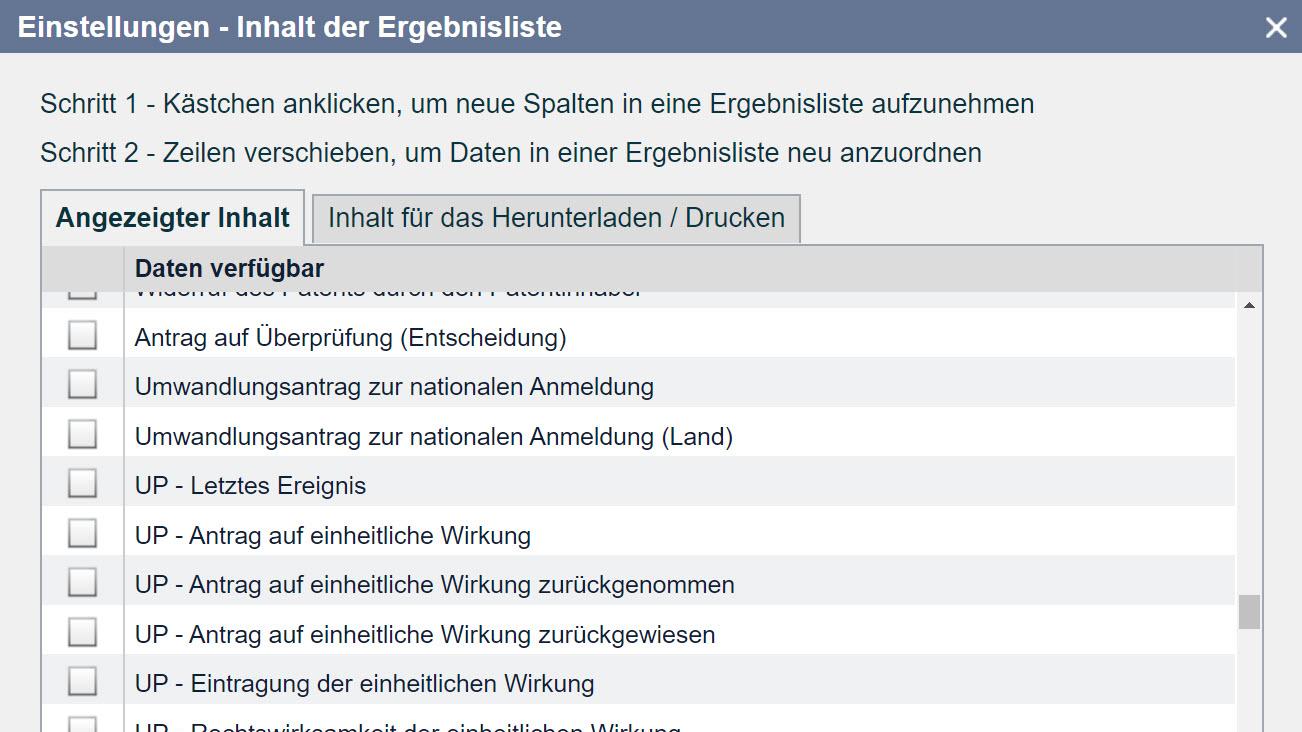Screen dimensions: 1302x732
Task: Select the UP - Antrag auf einheitliche Wirkung checkbox
Action: (82, 534)
